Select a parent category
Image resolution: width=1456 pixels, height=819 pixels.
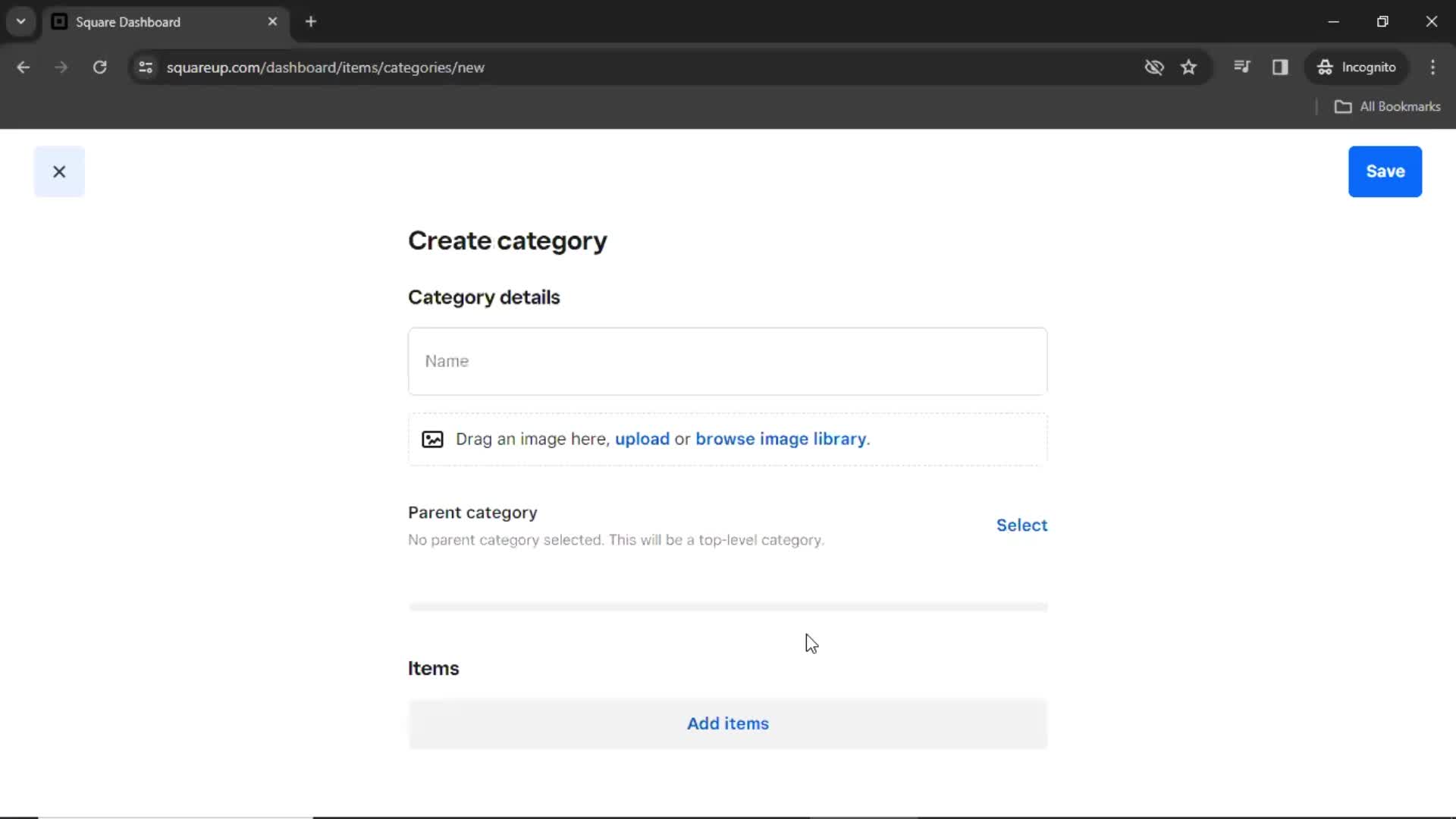tap(1021, 525)
